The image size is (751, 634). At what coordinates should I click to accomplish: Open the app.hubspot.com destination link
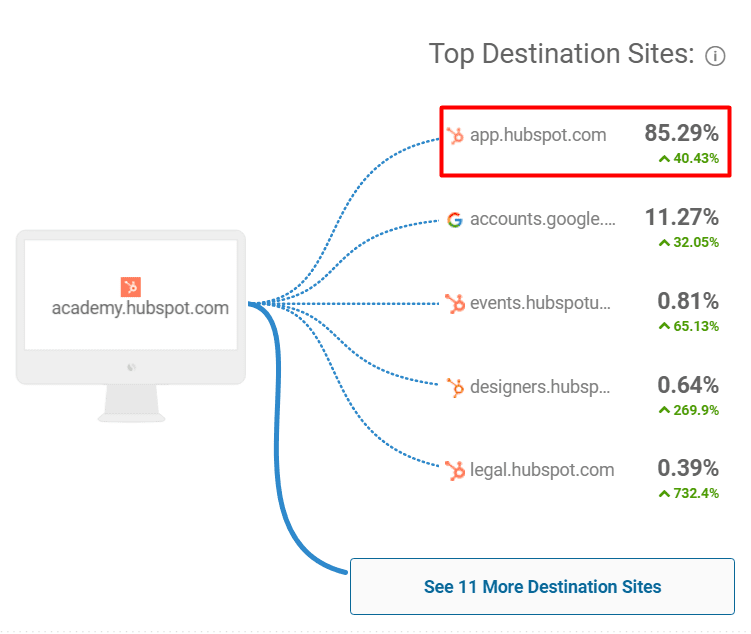point(538,135)
